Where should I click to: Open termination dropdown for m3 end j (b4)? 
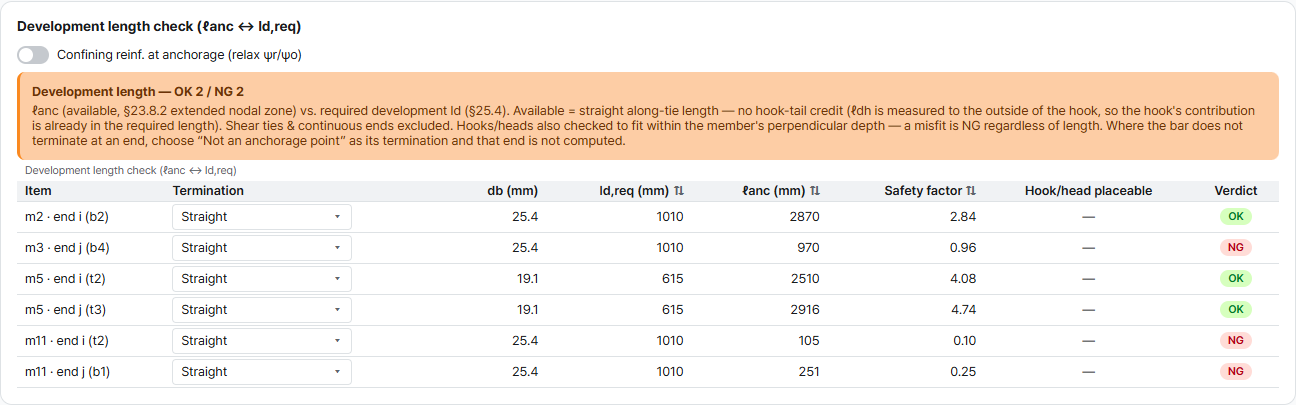(262, 248)
